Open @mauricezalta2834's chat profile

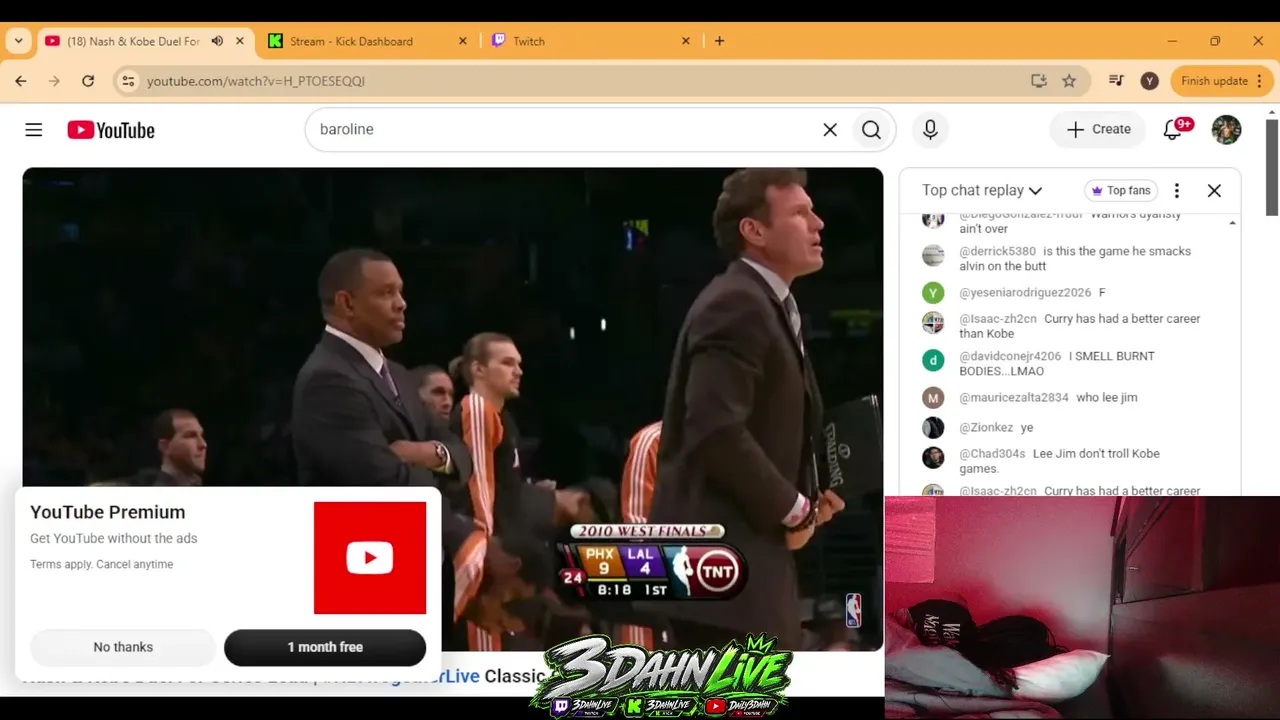(1014, 398)
